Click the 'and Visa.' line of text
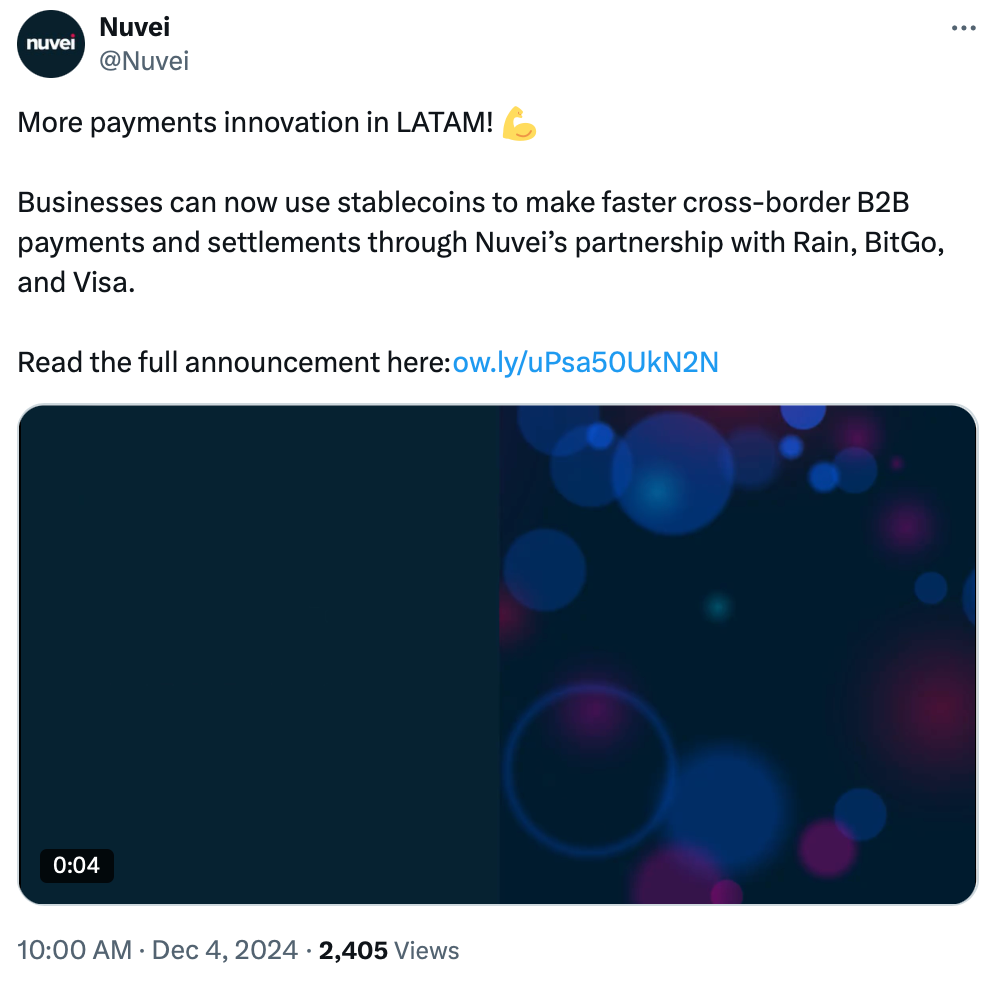Image resolution: width=1002 pixels, height=986 pixels. (x=76, y=282)
